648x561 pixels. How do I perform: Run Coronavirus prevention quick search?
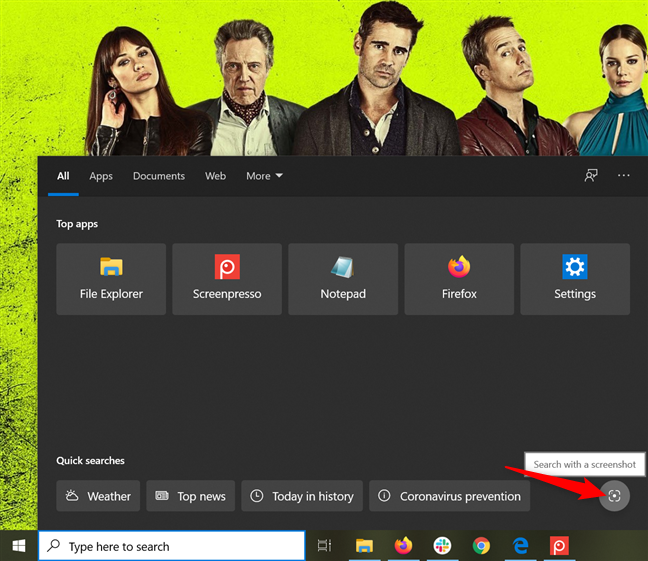click(x=450, y=496)
